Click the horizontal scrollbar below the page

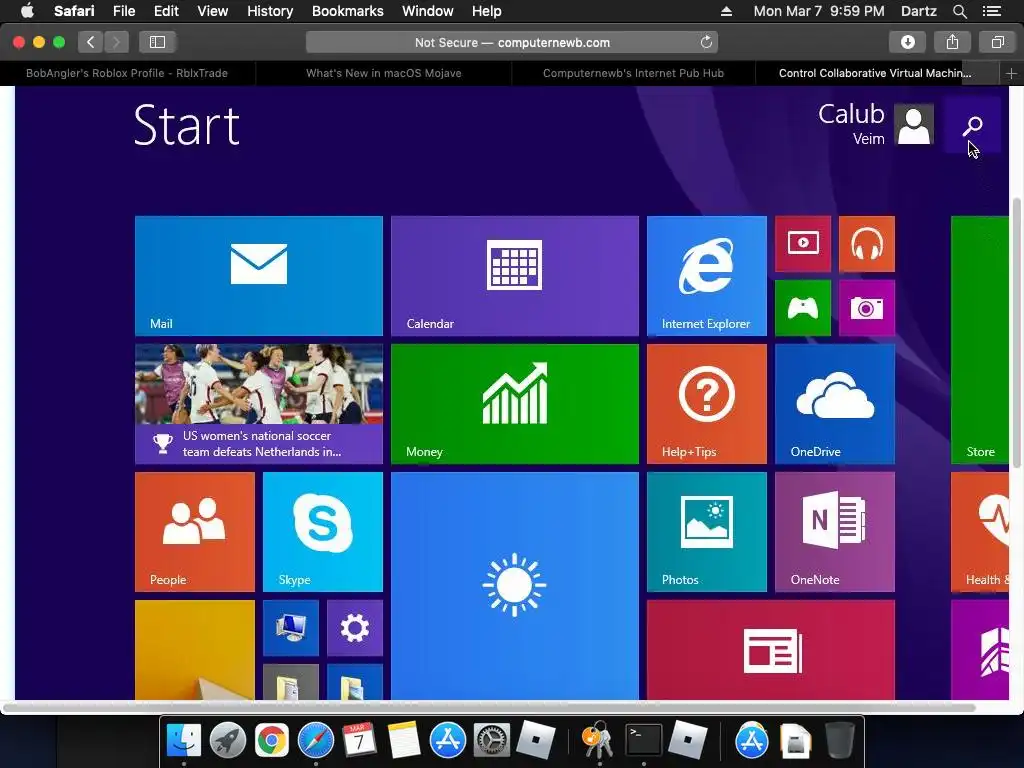(x=488, y=708)
